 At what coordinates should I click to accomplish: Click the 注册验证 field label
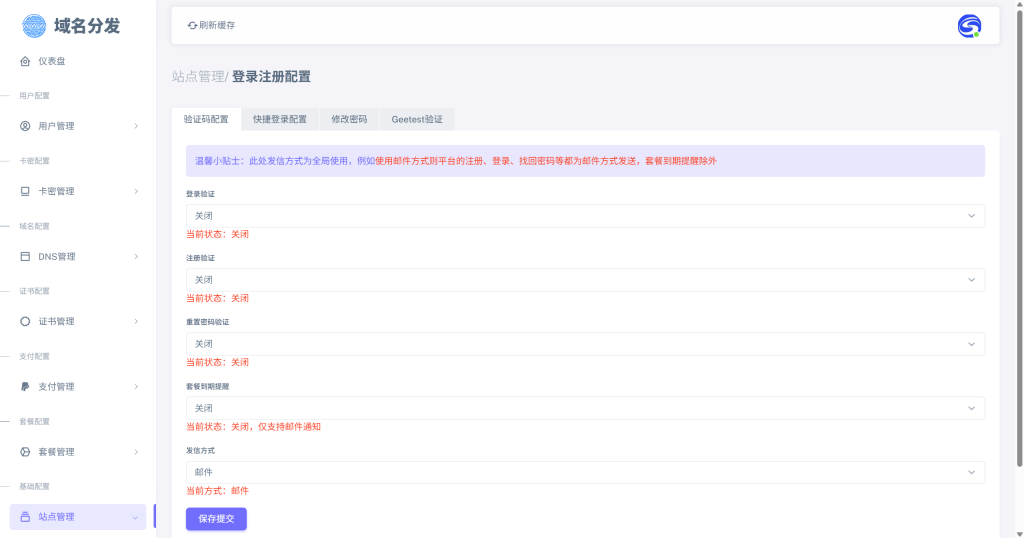[200, 258]
